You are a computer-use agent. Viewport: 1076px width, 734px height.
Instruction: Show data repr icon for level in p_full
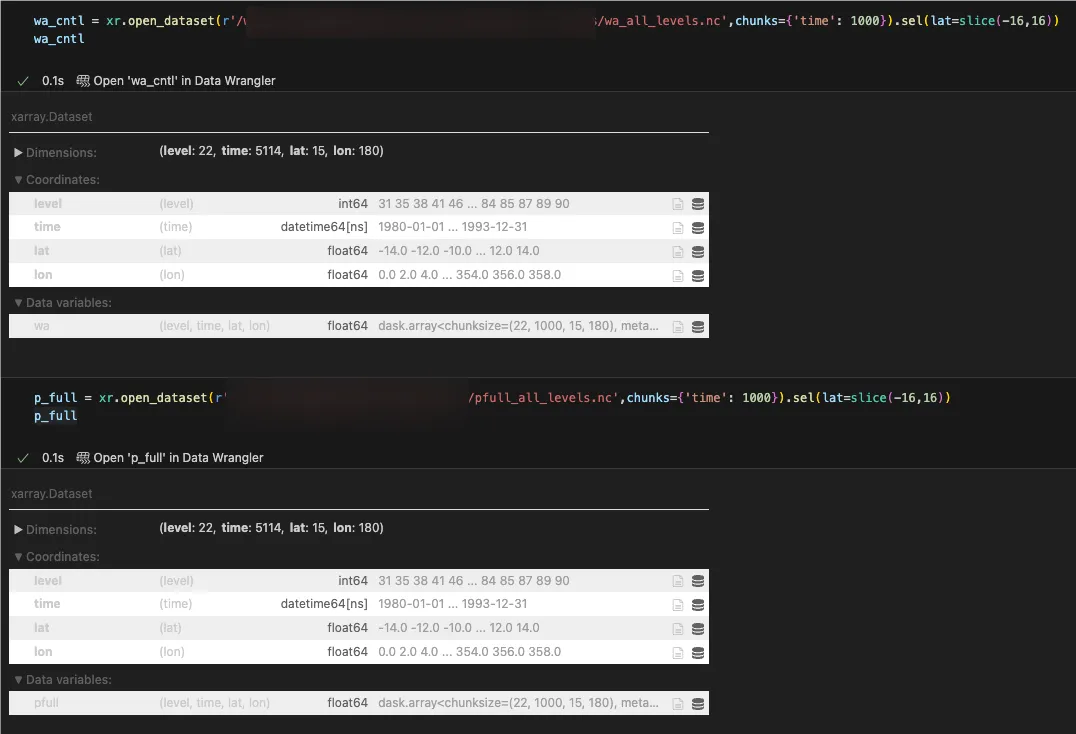[x=698, y=581]
